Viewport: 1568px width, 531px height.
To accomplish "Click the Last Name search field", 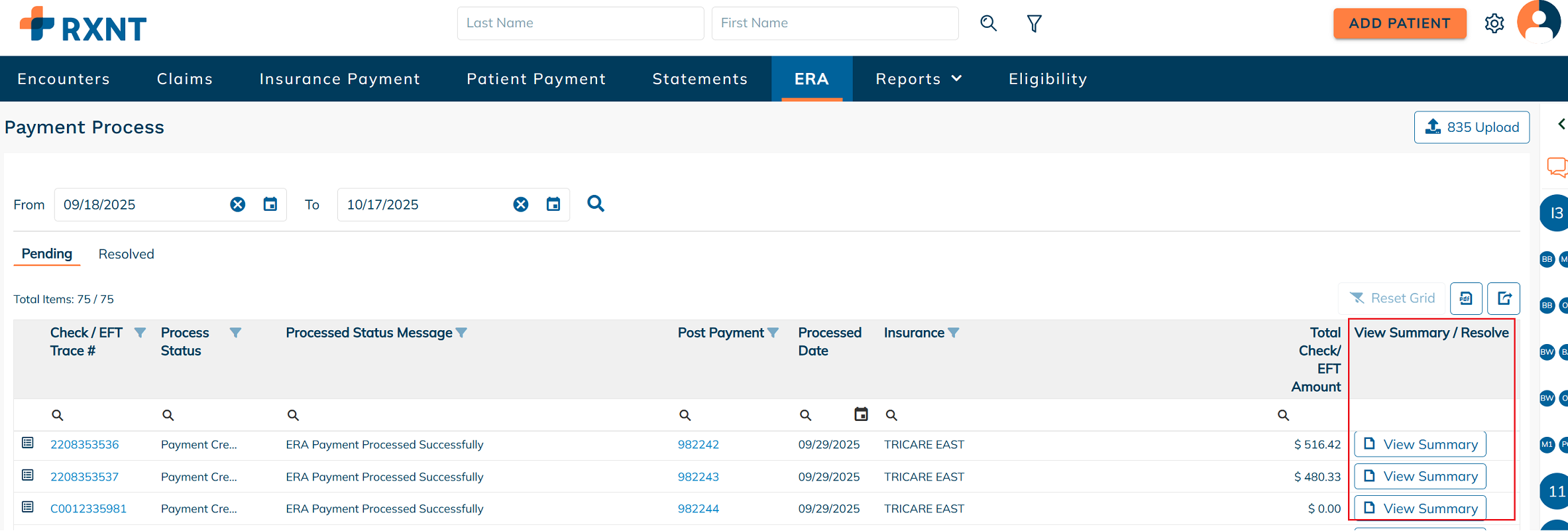I will pos(580,23).
